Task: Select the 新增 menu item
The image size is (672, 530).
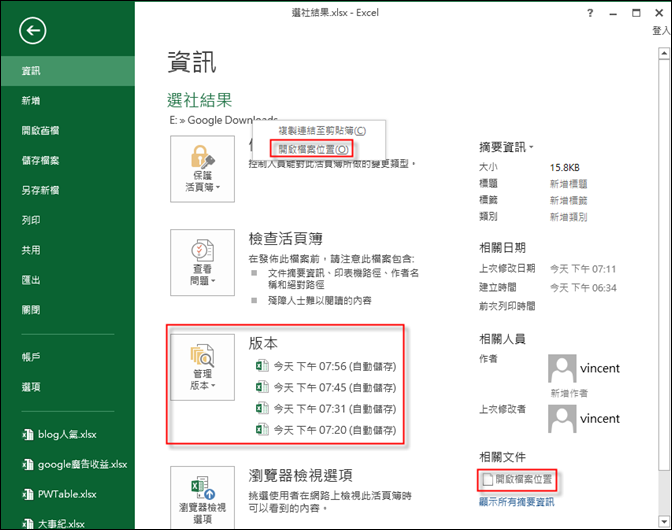Action: (68, 101)
